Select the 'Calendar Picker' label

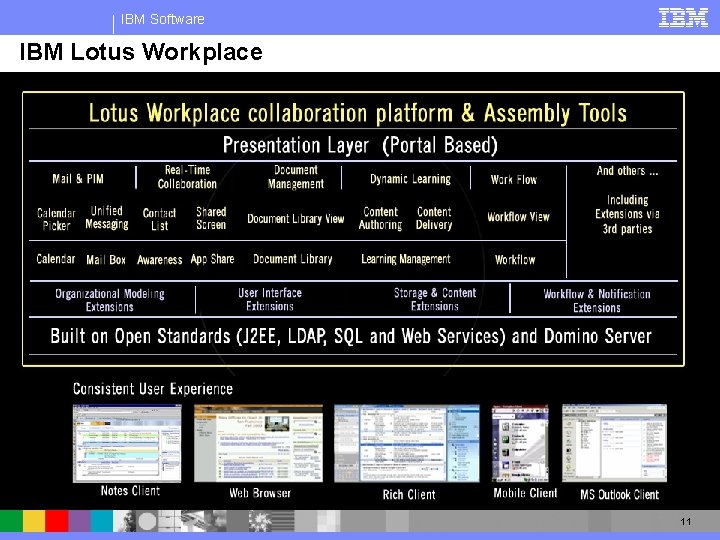[x=56, y=219]
